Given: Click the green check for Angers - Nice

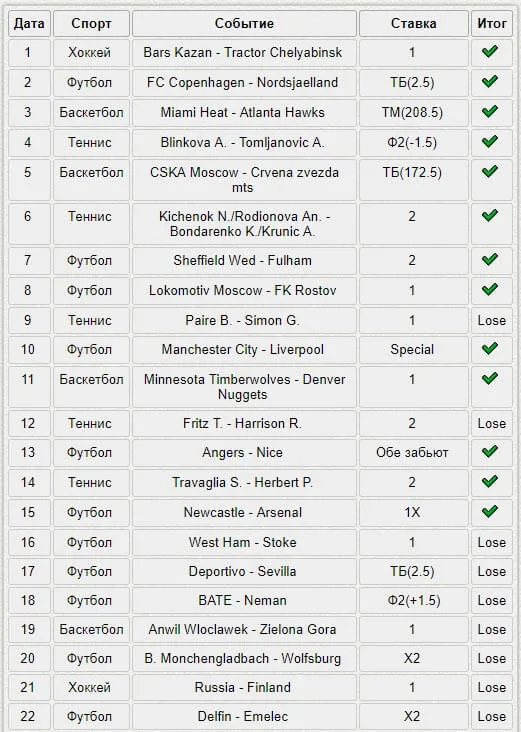Looking at the screenshot, I should coord(490,451).
